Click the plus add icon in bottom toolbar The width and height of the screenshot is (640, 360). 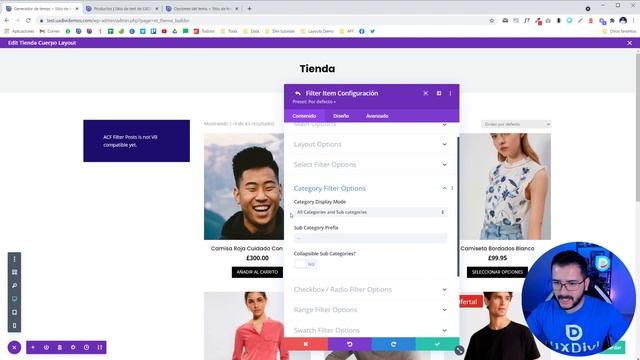(33, 347)
